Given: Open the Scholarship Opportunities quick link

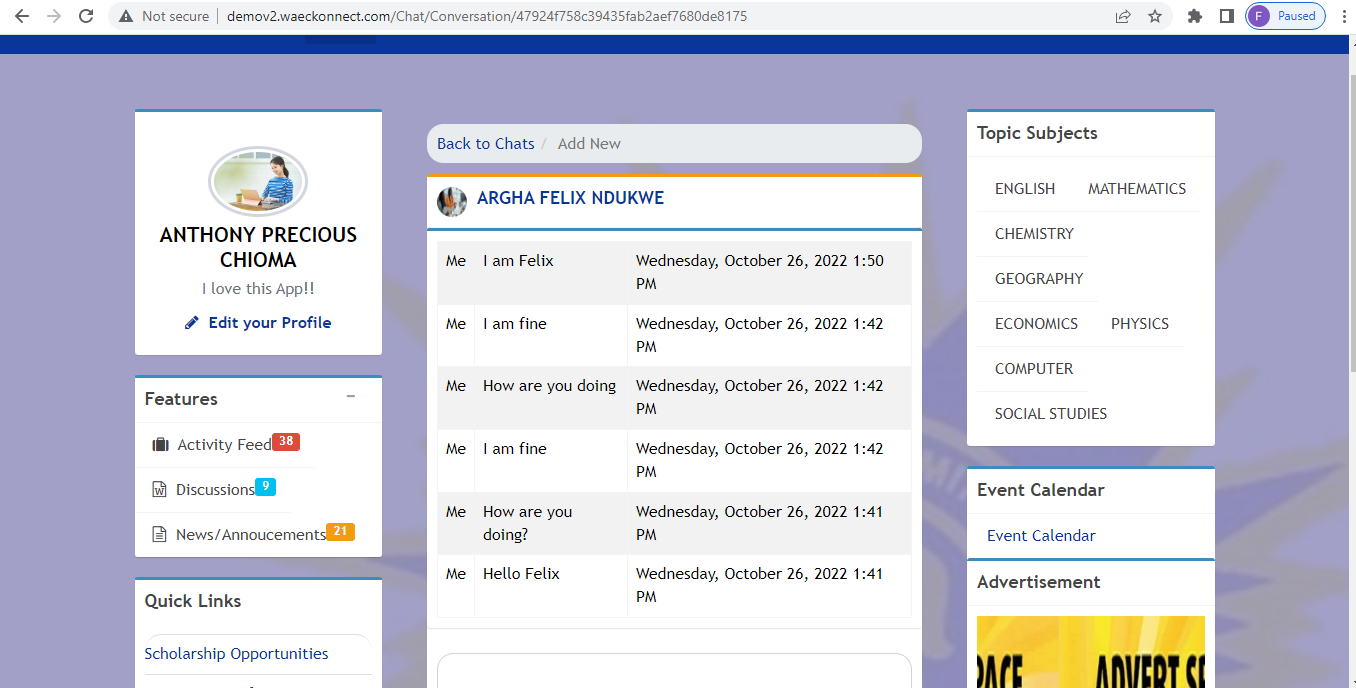Looking at the screenshot, I should point(236,654).
